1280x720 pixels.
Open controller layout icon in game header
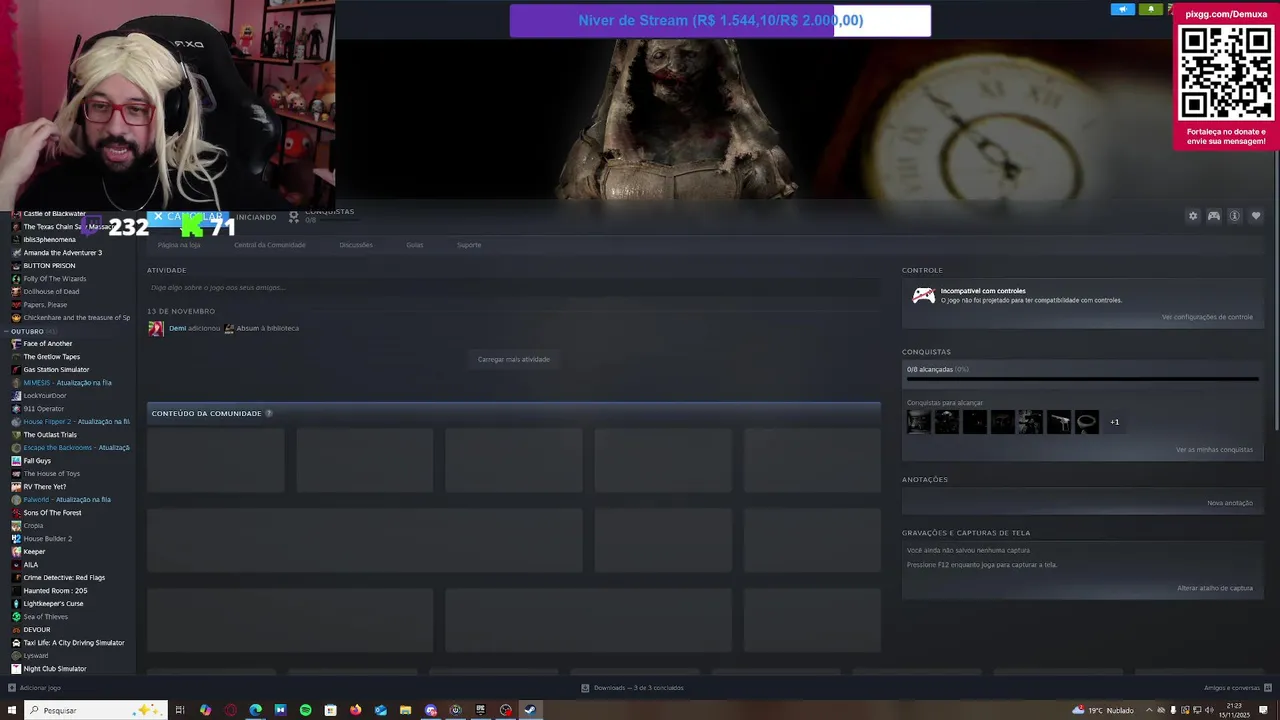pyautogui.click(x=1213, y=216)
